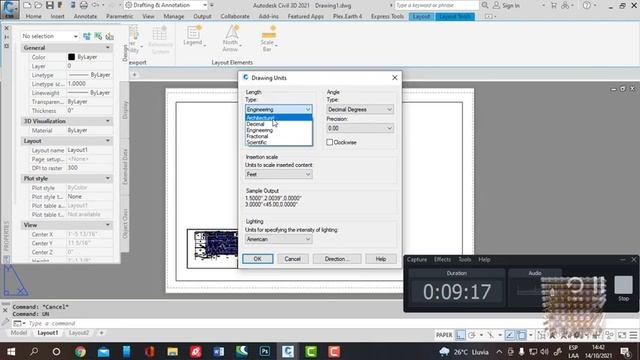640x360 pixels.
Task: Click the viewport thumbnail in layout
Action: (213, 248)
